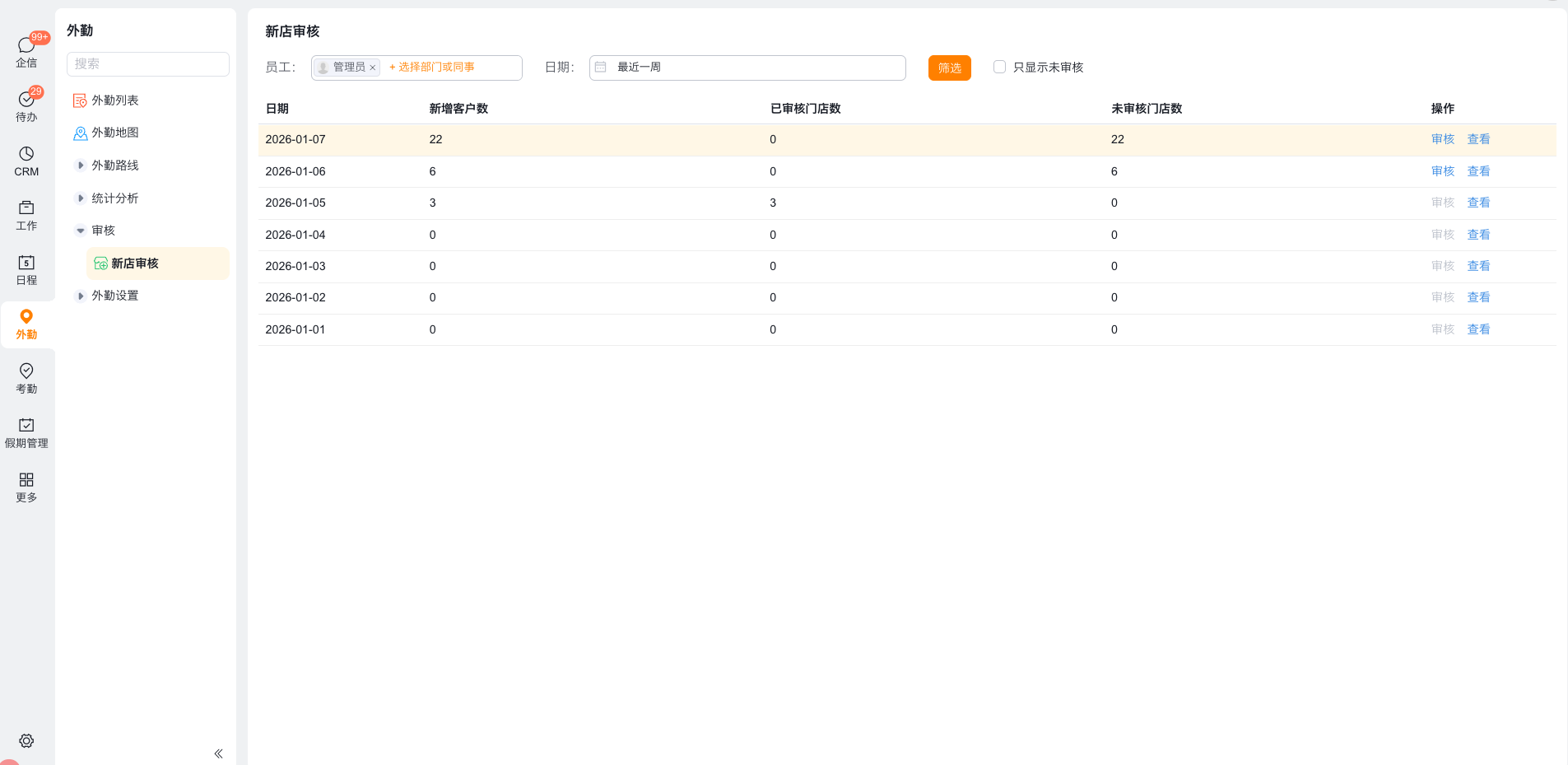Click 查看 for 2026-01-04
Image resolution: width=1568 pixels, height=765 pixels.
[x=1479, y=235]
